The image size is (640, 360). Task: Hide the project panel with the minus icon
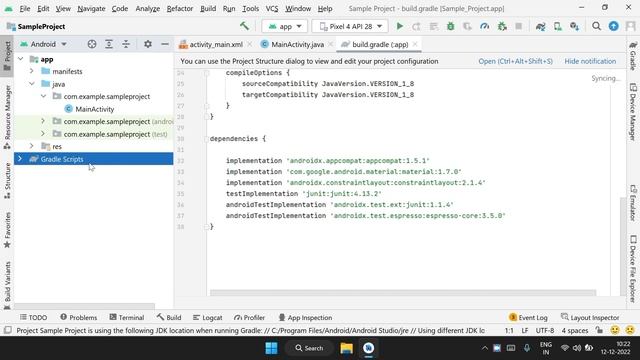click(x=165, y=44)
